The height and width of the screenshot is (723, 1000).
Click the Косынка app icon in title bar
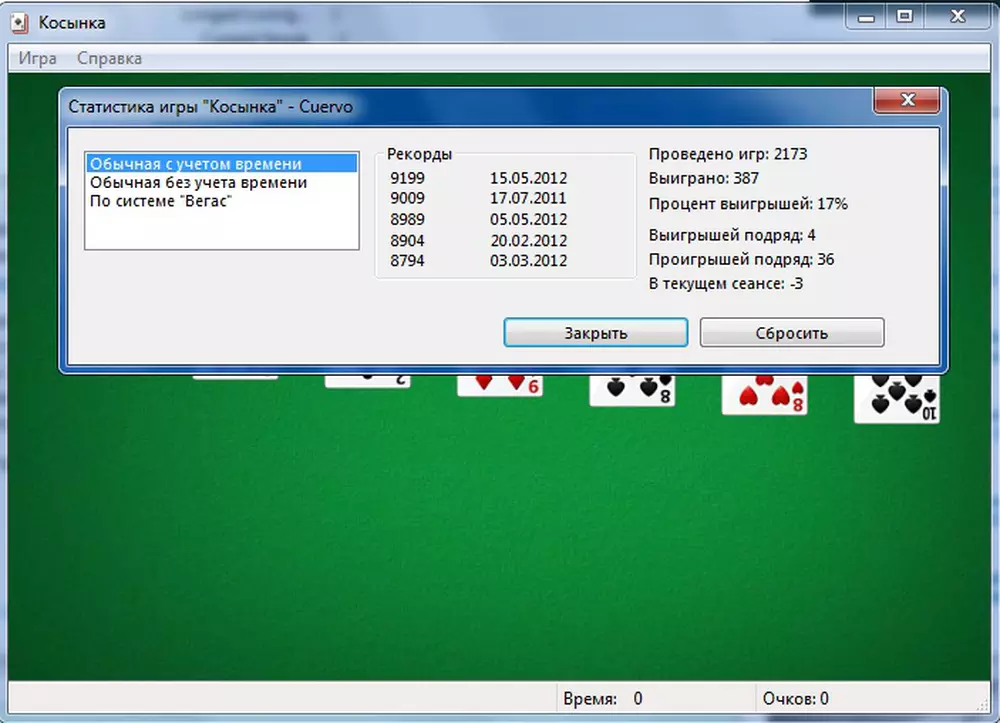pyautogui.click(x=19, y=21)
